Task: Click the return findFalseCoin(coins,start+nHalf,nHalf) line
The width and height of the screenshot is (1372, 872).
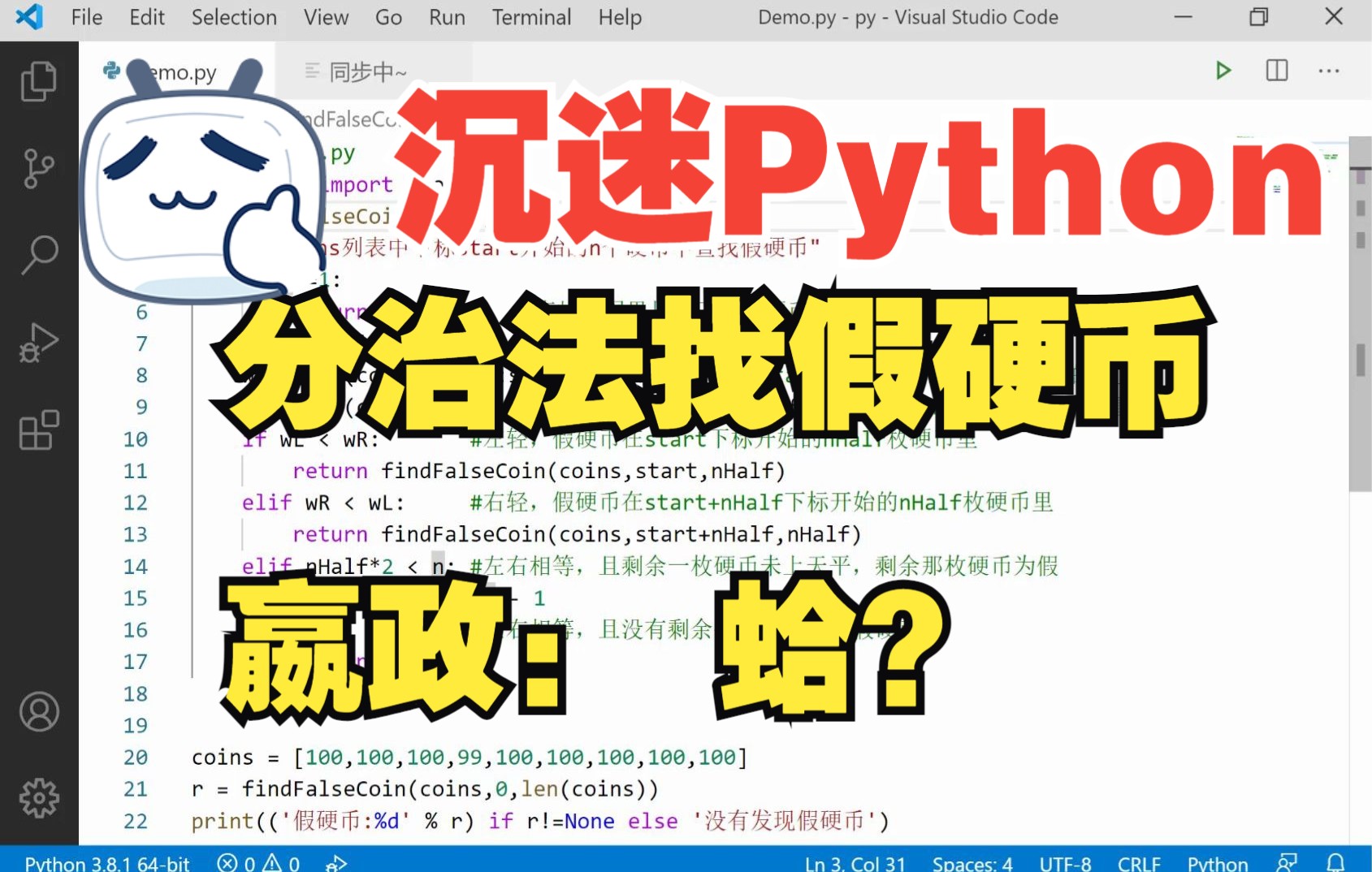Action: 577,534
